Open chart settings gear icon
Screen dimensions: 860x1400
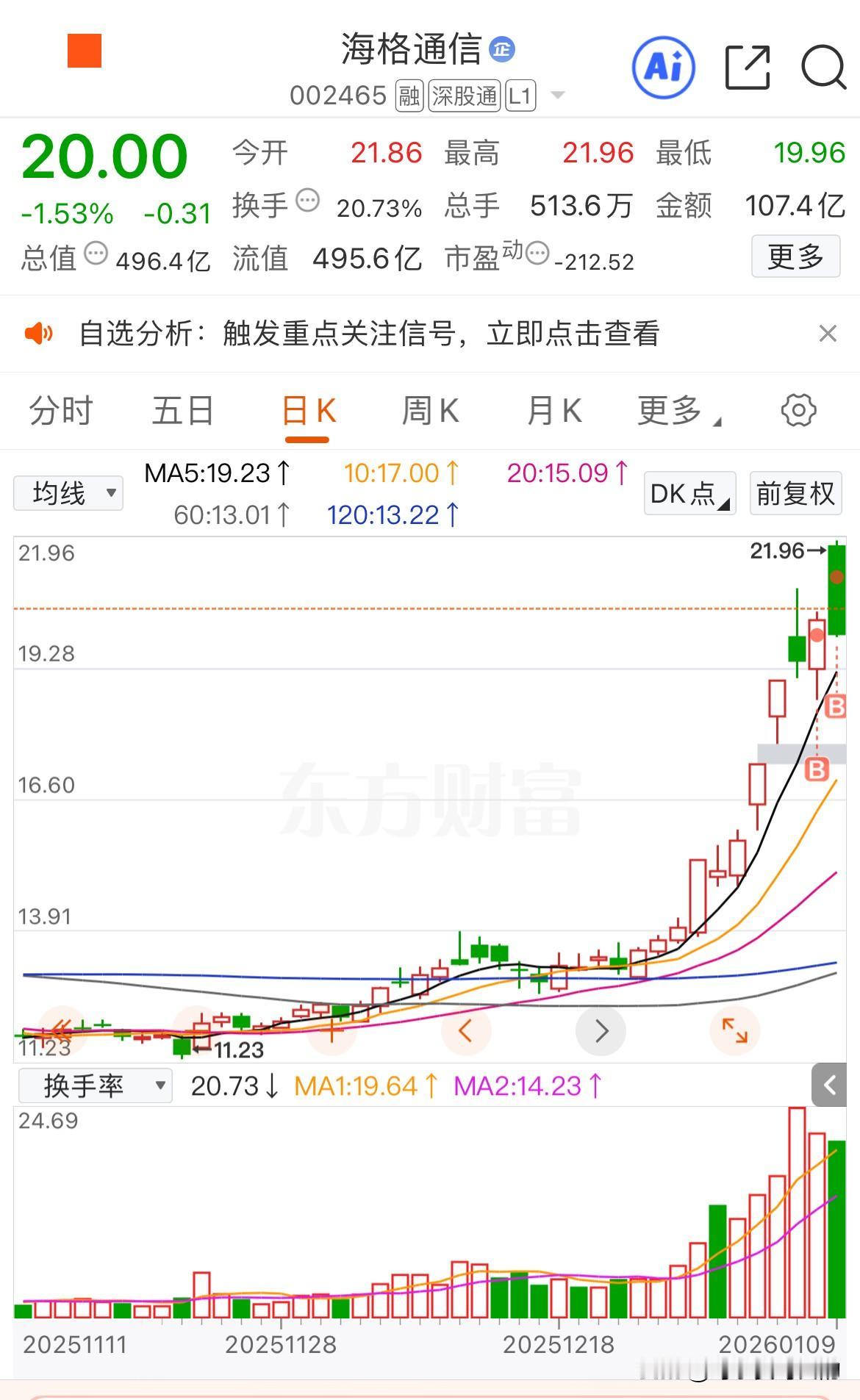(x=798, y=410)
